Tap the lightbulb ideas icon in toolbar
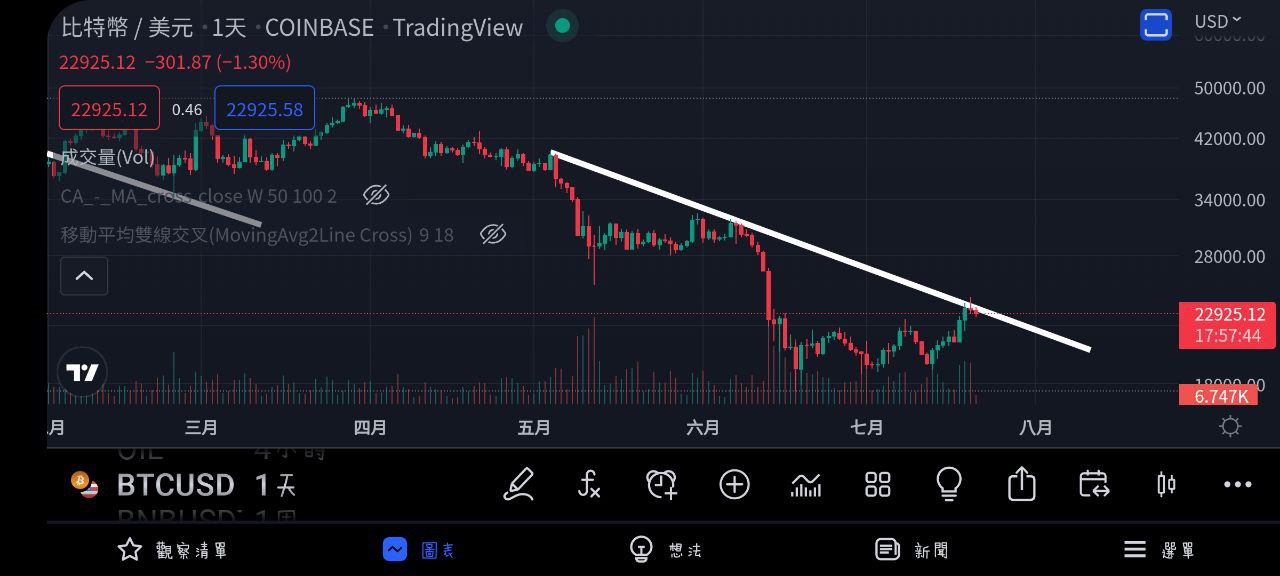1280x576 pixels. point(949,485)
